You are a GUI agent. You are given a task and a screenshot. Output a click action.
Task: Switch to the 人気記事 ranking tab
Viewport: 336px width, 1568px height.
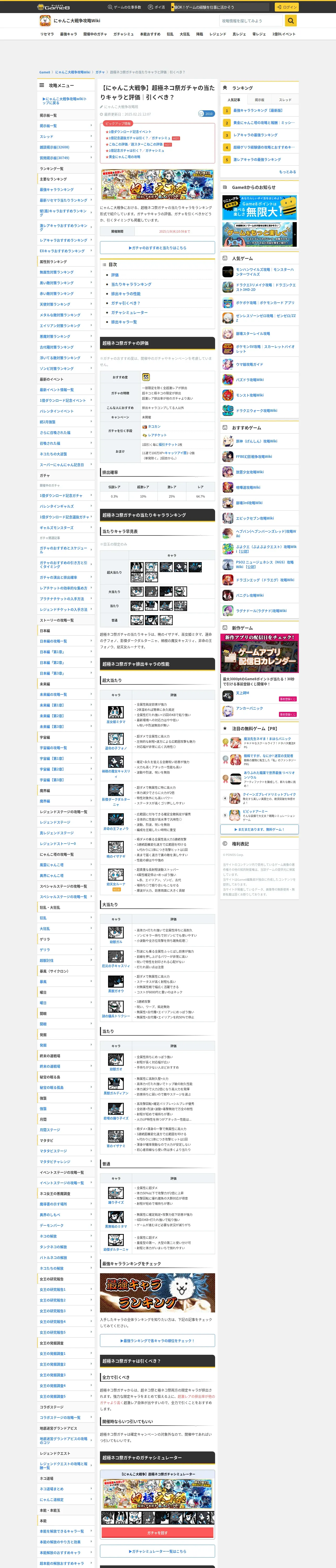(x=234, y=100)
